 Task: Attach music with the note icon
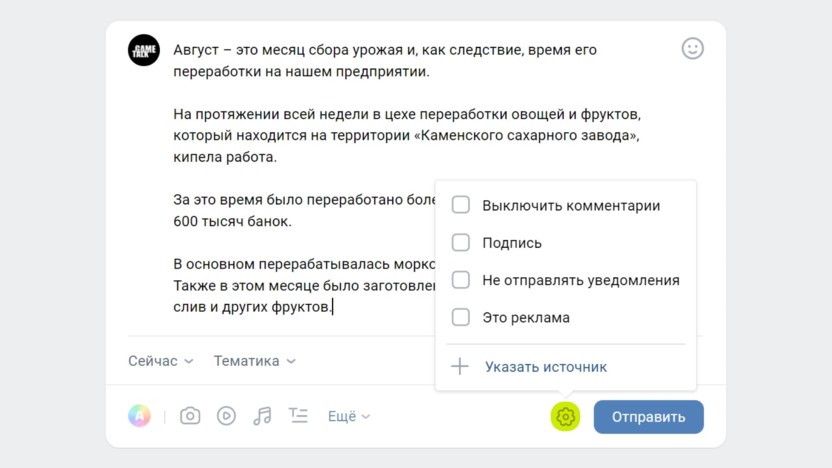point(262,416)
